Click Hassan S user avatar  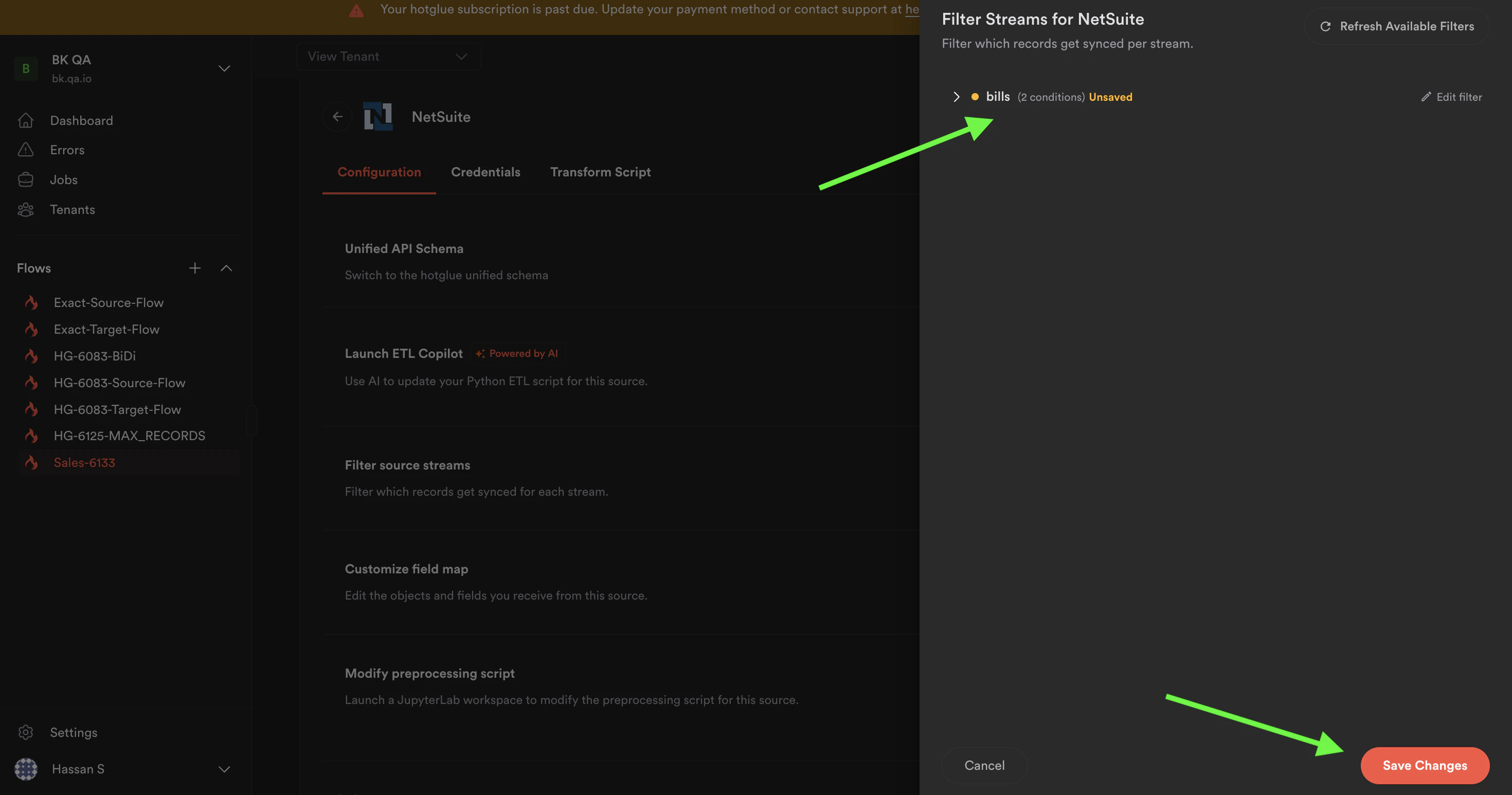coord(26,769)
